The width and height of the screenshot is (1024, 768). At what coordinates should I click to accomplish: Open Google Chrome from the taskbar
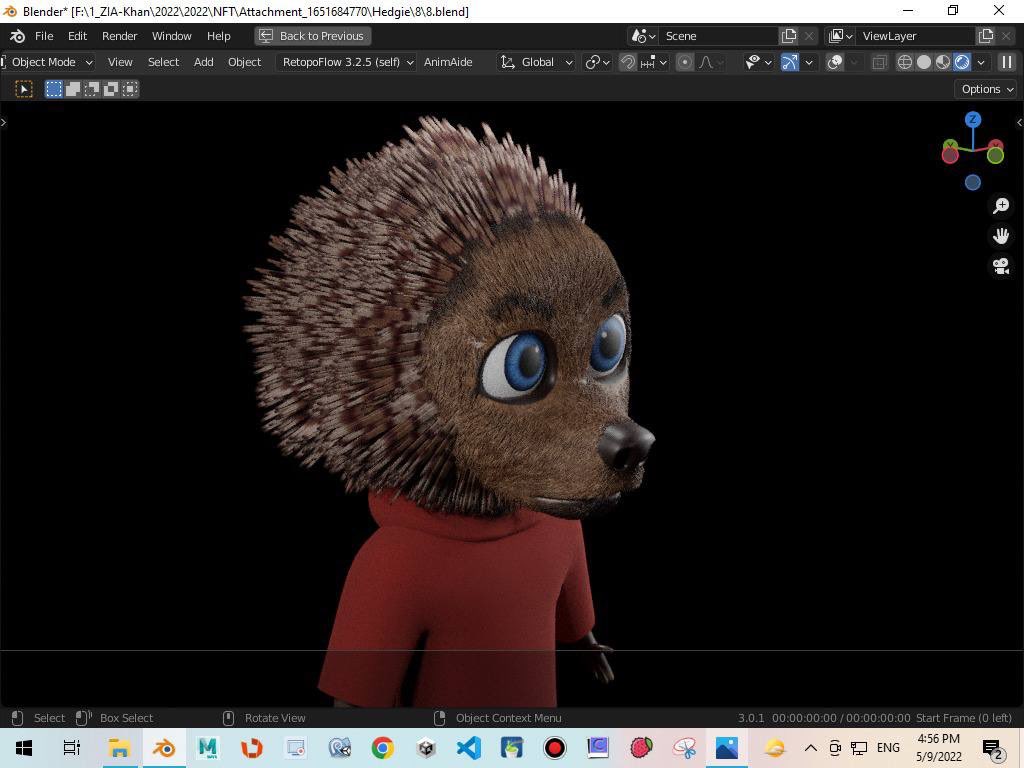[383, 748]
